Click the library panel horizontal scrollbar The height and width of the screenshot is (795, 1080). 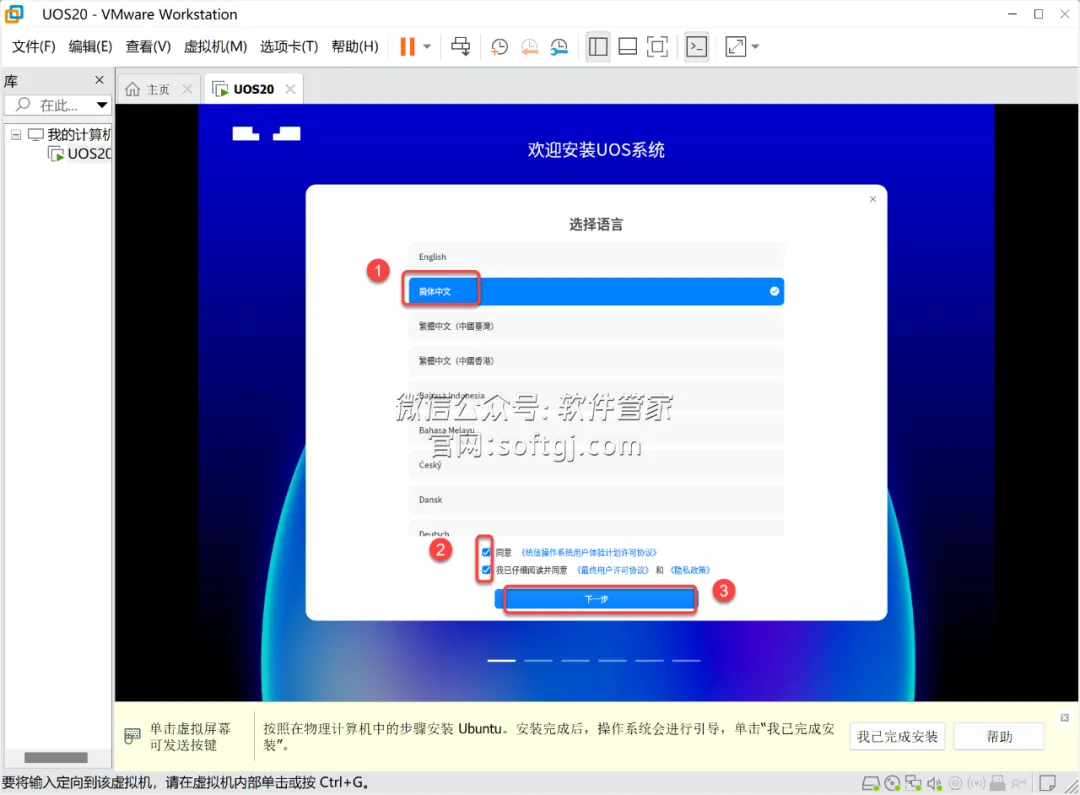[x=56, y=758]
